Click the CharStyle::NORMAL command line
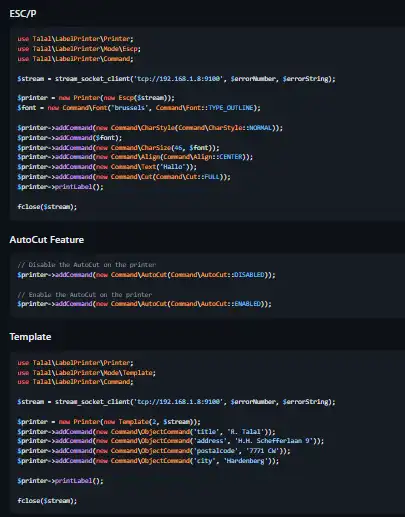The height and width of the screenshot is (517, 405). point(150,128)
